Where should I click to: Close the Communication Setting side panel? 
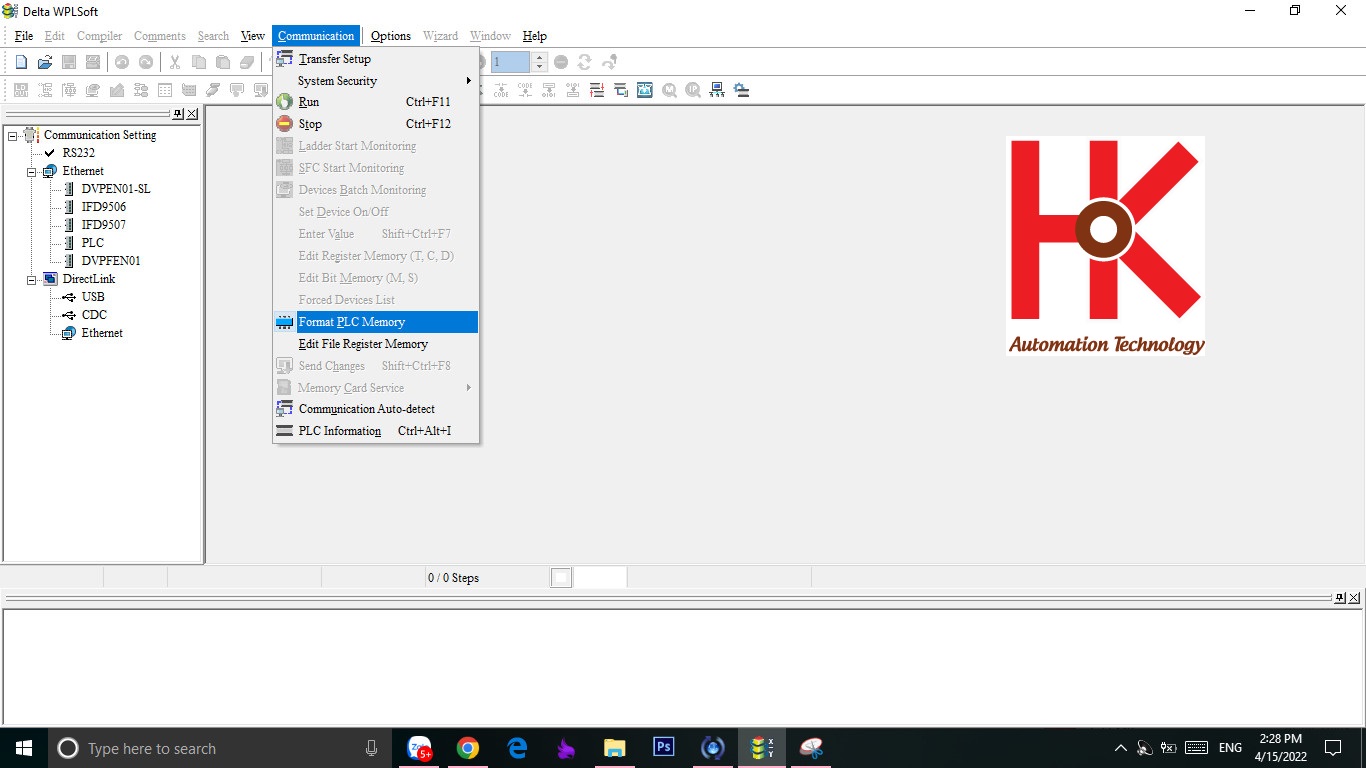point(192,114)
